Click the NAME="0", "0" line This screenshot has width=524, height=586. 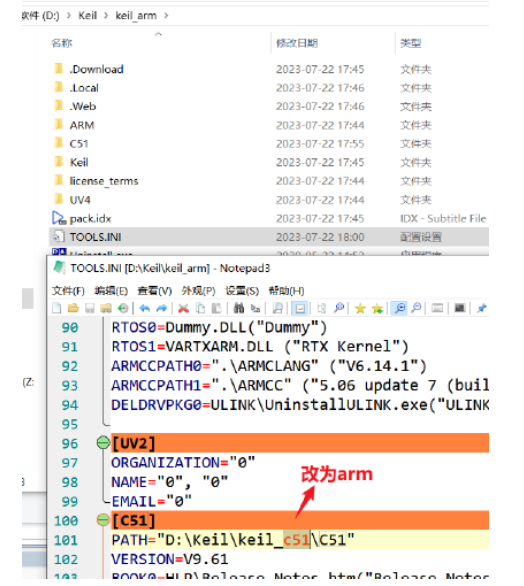pyautogui.click(x=169, y=482)
